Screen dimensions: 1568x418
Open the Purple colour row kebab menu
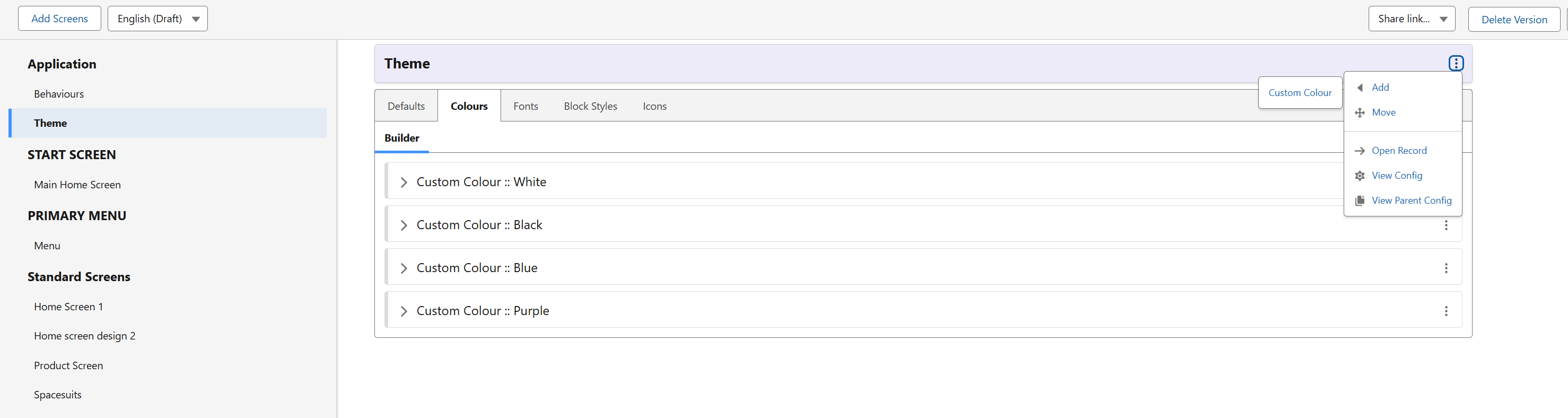tap(1446, 311)
